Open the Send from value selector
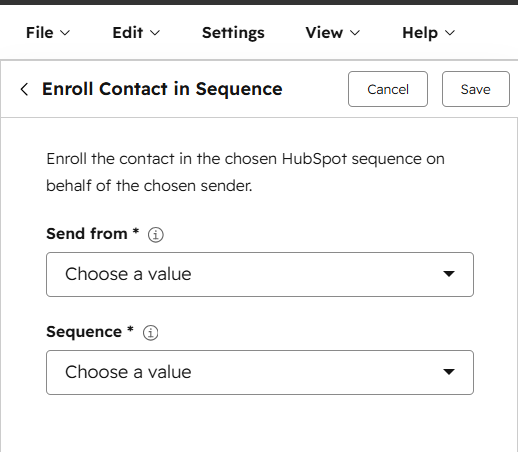This screenshot has width=518, height=452. click(x=260, y=274)
